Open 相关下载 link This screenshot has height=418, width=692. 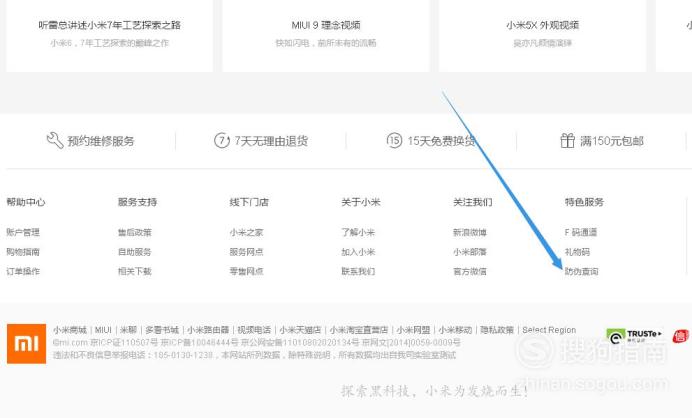coord(135,271)
